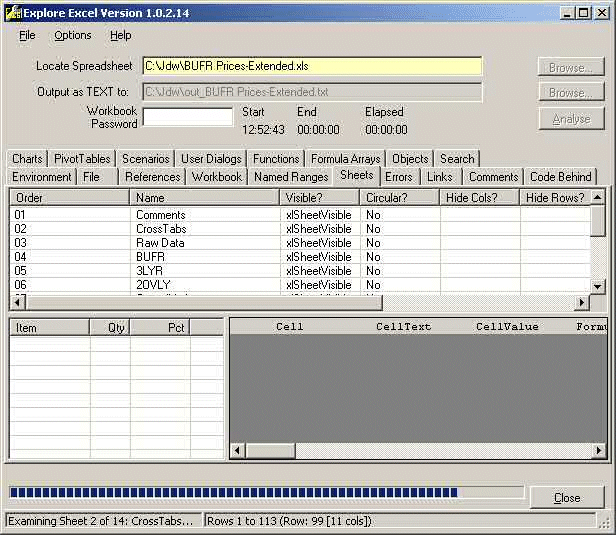This screenshot has width=616, height=535.
Task: Click the Hide Rows? column header
Action: (x=555, y=198)
